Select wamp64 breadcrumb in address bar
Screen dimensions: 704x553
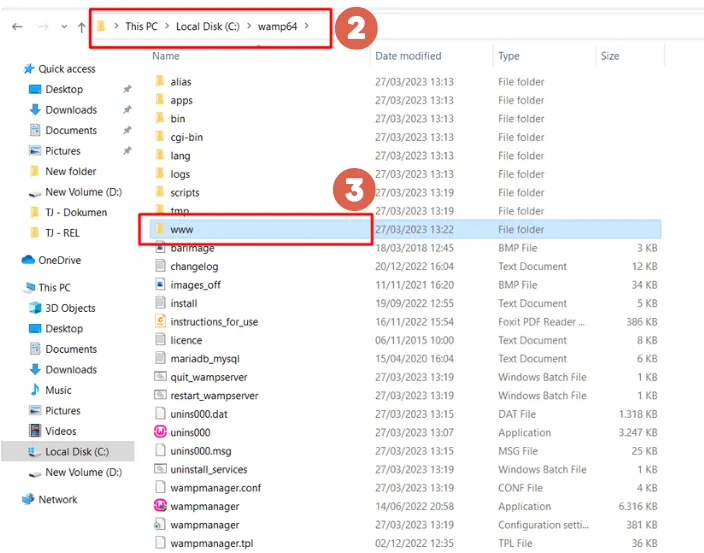click(277, 26)
